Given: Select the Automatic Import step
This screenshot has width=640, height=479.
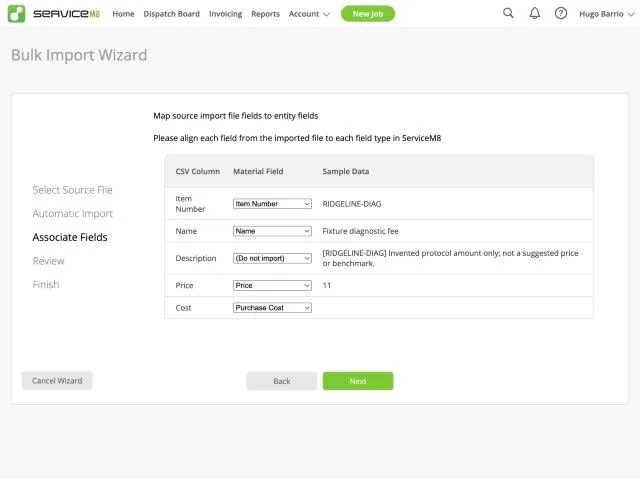Looking at the screenshot, I should pyautogui.click(x=73, y=214).
